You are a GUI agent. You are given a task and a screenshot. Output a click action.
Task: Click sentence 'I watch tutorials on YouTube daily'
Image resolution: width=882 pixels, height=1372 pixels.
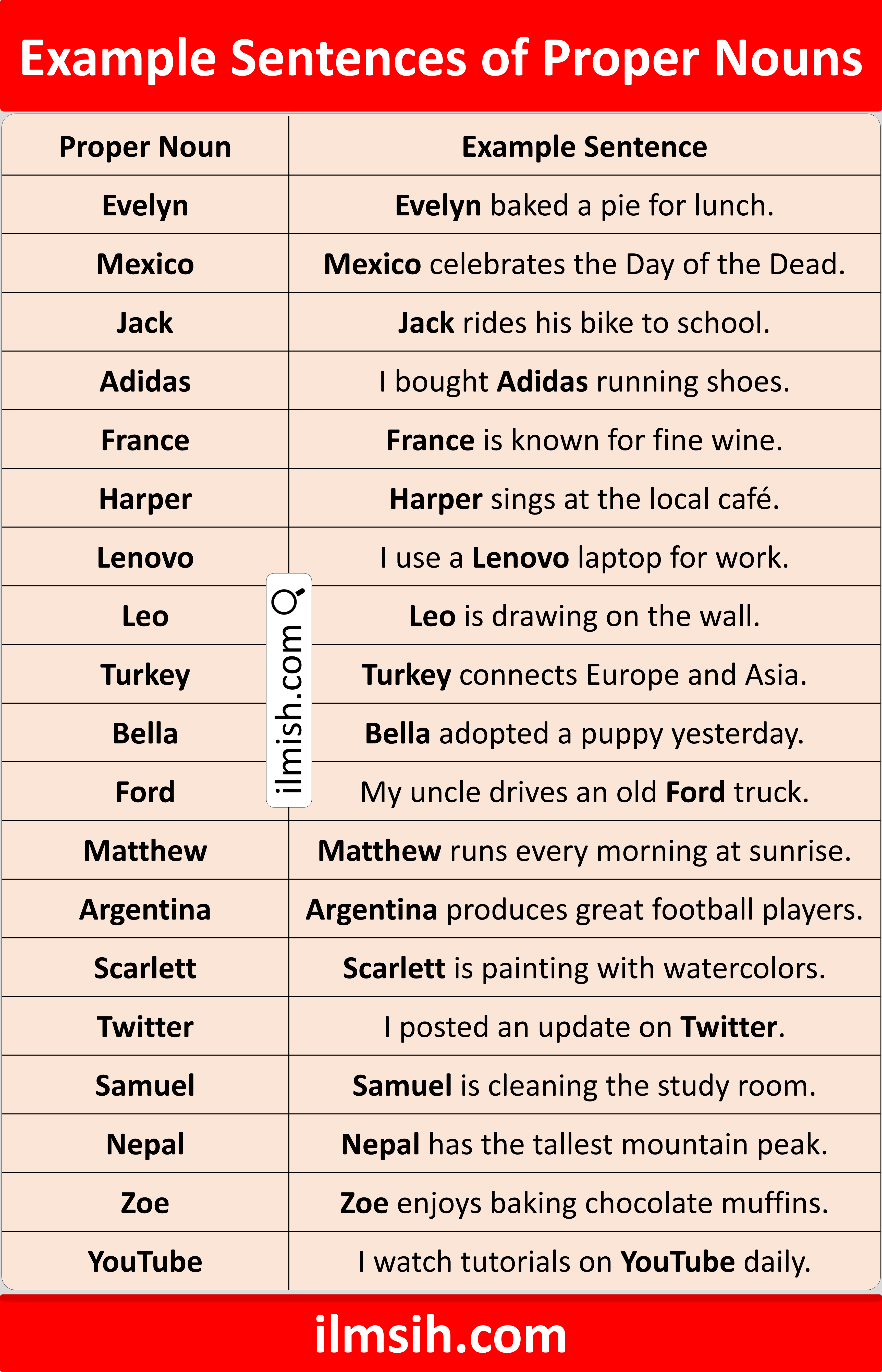(585, 1261)
